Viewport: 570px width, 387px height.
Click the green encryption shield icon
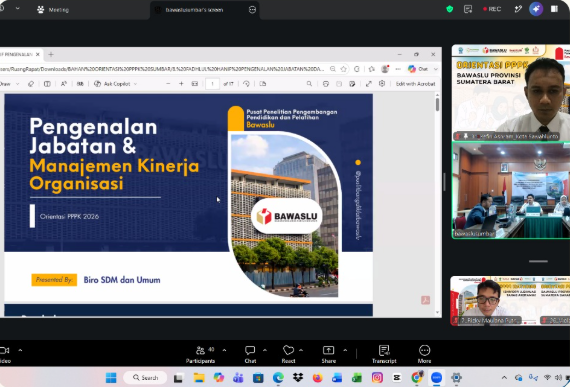point(450,9)
